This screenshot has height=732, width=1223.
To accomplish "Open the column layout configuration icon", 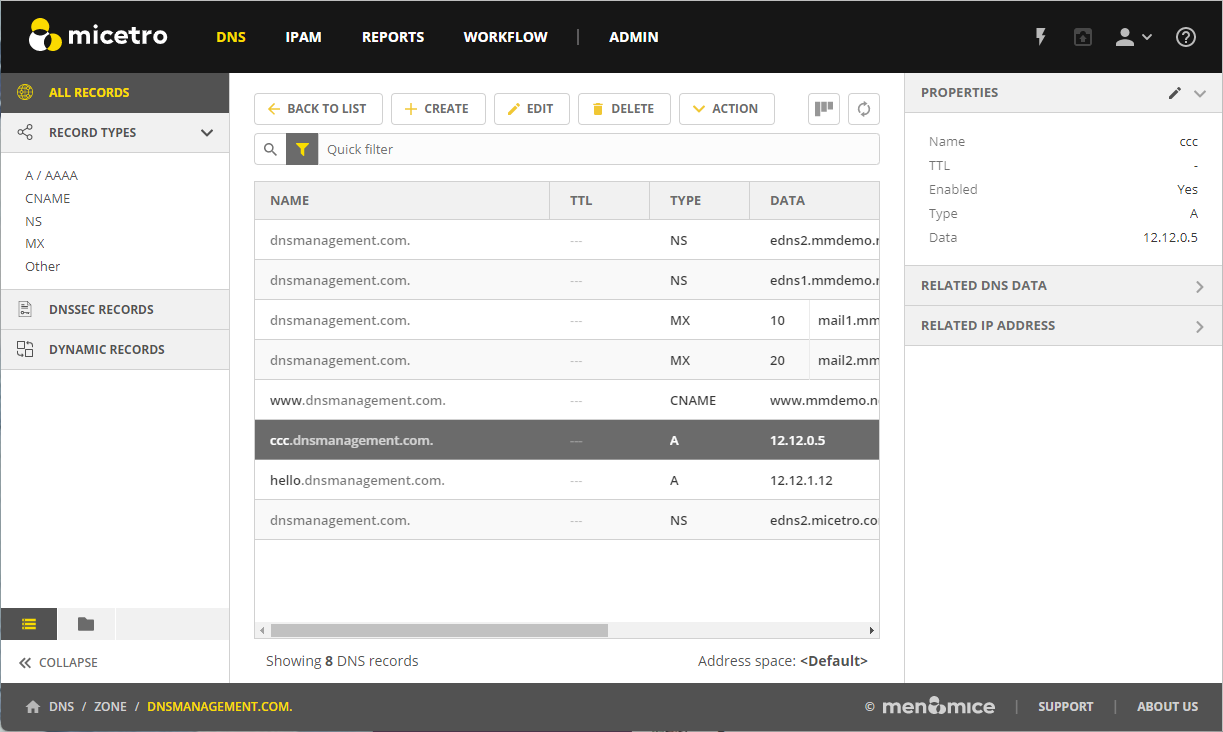I will (x=824, y=109).
